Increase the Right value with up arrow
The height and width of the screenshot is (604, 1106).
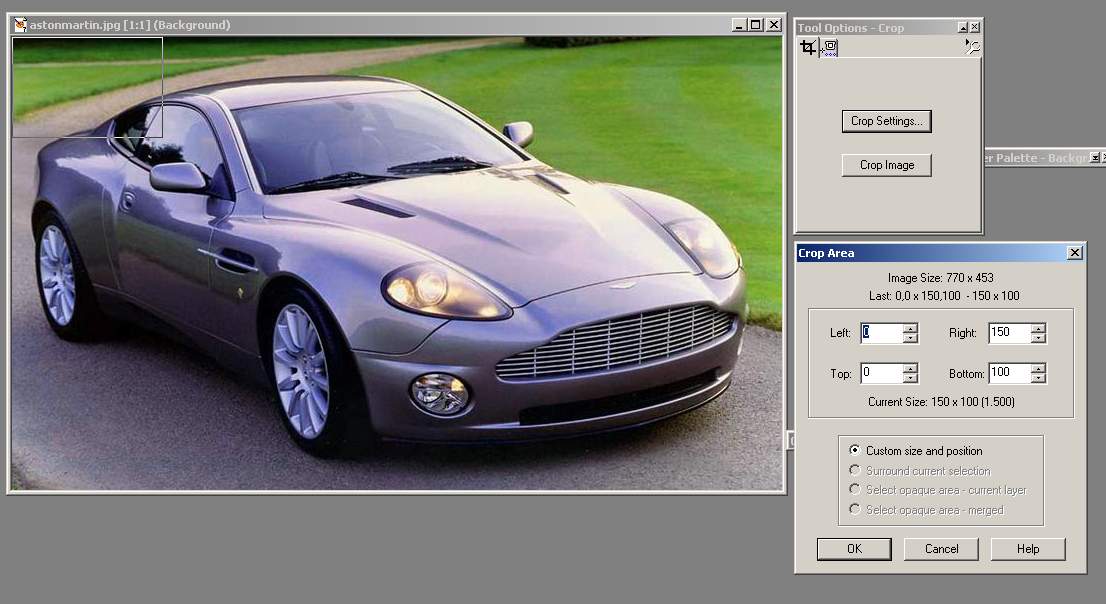(x=1038, y=328)
